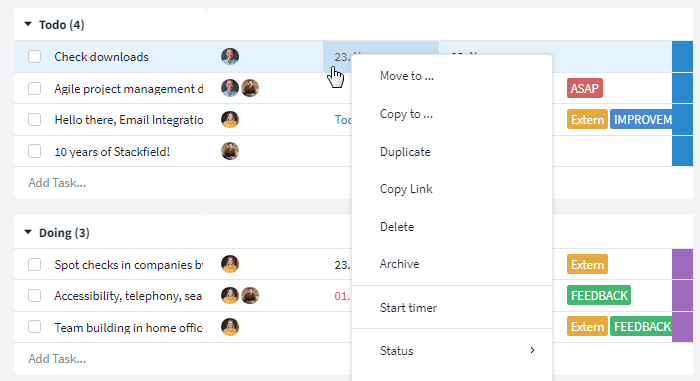The width and height of the screenshot is (700, 381).
Task: Select Copy Link in the menu
Action: [406, 189]
